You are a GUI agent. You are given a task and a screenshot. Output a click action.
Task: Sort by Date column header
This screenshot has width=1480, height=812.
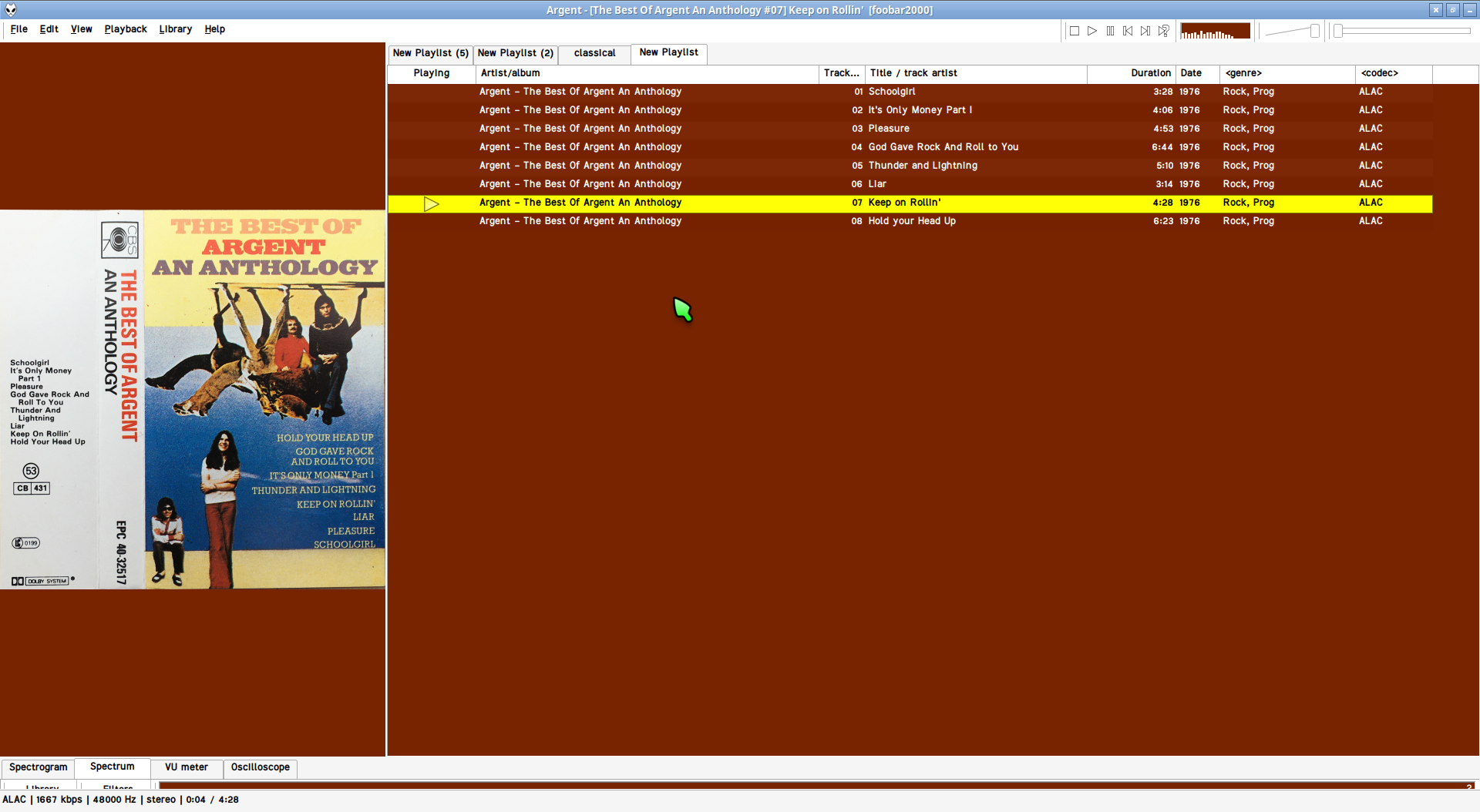click(1198, 73)
